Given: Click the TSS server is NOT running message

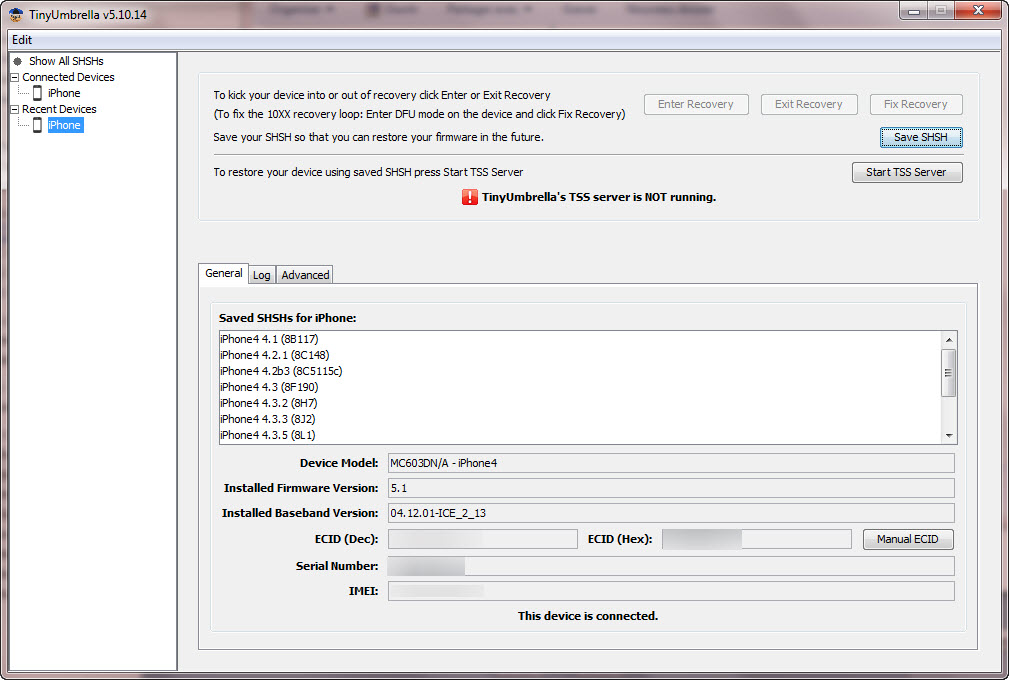Looking at the screenshot, I should tap(599, 198).
